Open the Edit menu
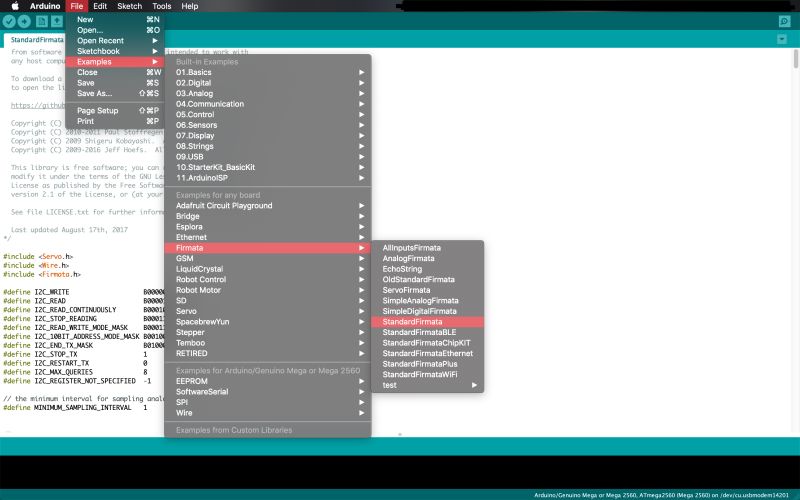This screenshot has width=800, height=500. 100,6
